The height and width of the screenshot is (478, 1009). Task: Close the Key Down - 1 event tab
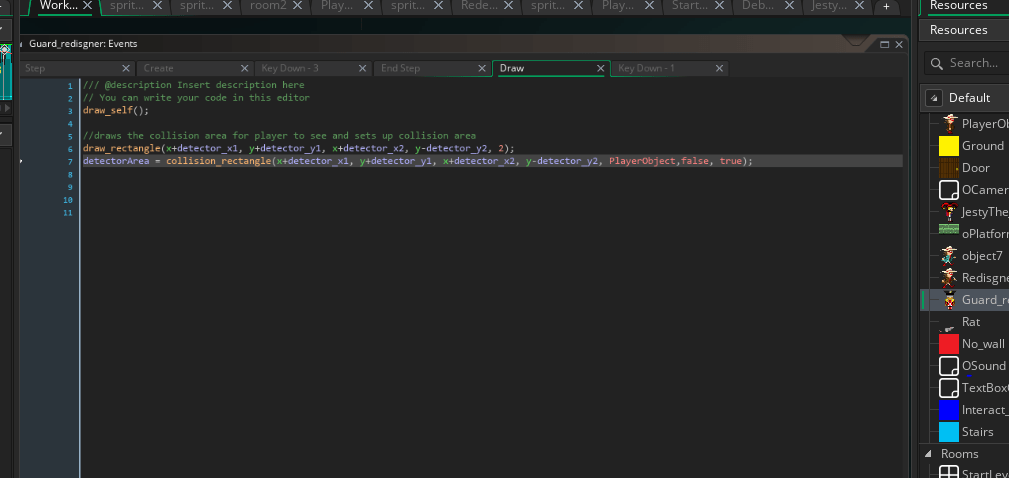[x=719, y=68]
